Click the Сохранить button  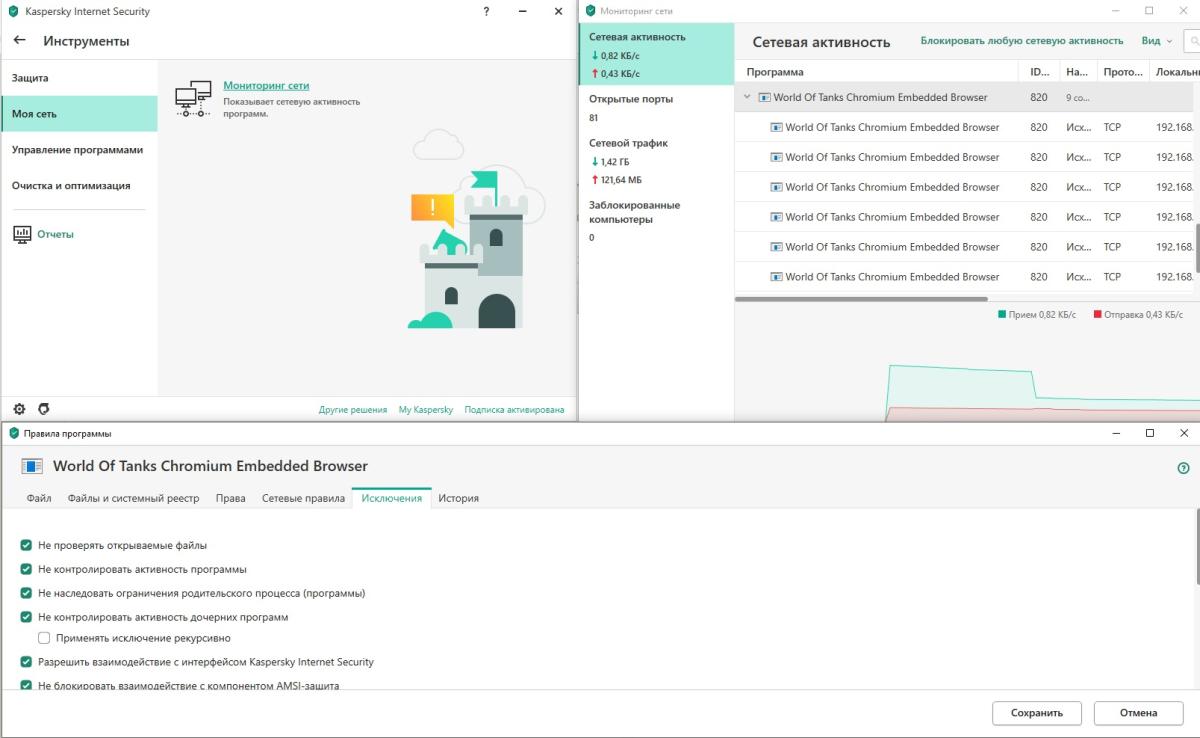click(1036, 713)
